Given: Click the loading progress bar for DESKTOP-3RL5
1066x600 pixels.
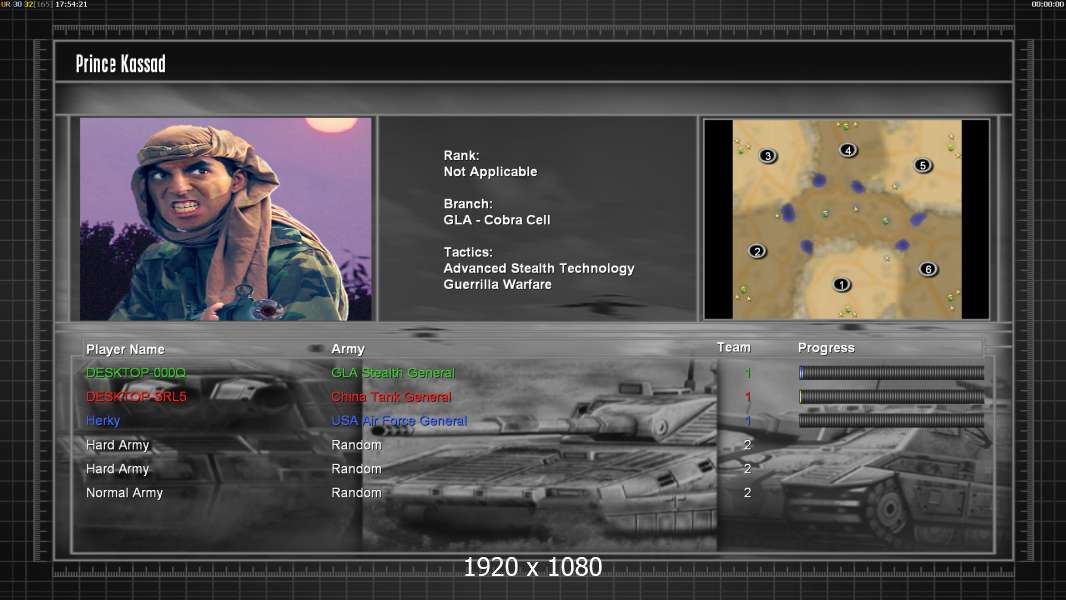Looking at the screenshot, I should (891, 396).
